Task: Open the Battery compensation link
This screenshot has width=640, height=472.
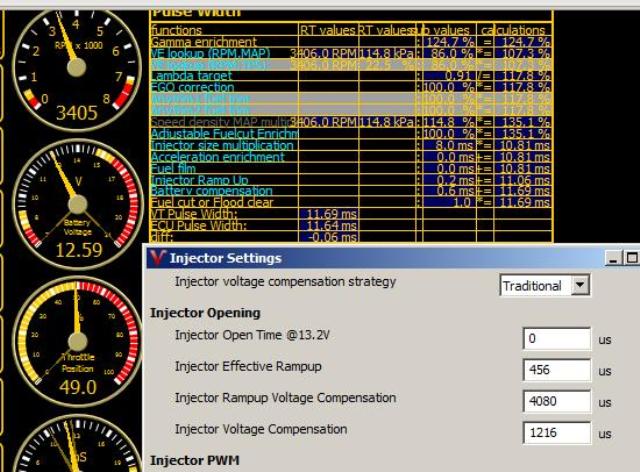Action: [211, 191]
